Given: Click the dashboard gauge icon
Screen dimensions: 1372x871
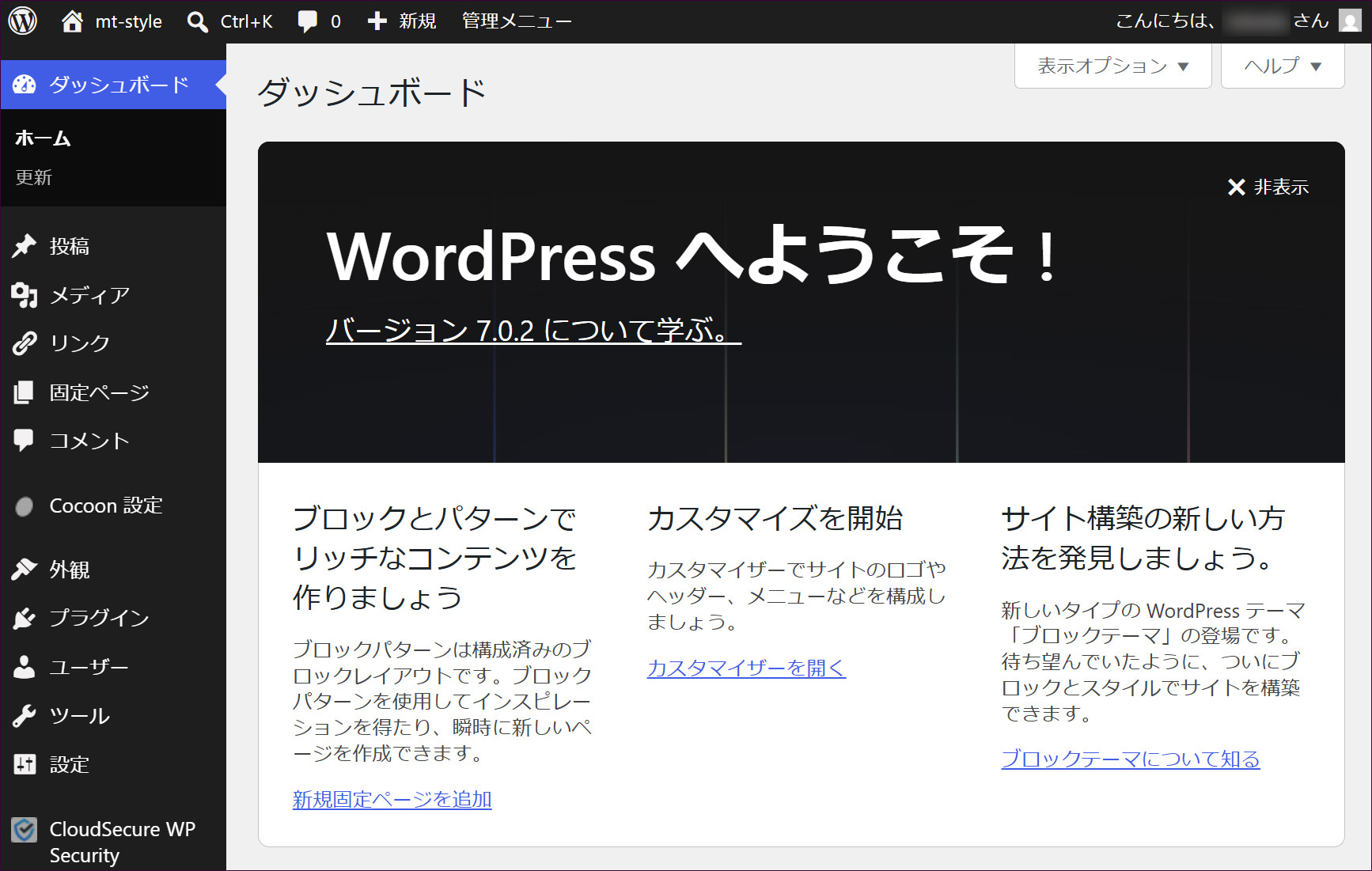Looking at the screenshot, I should click(25, 85).
